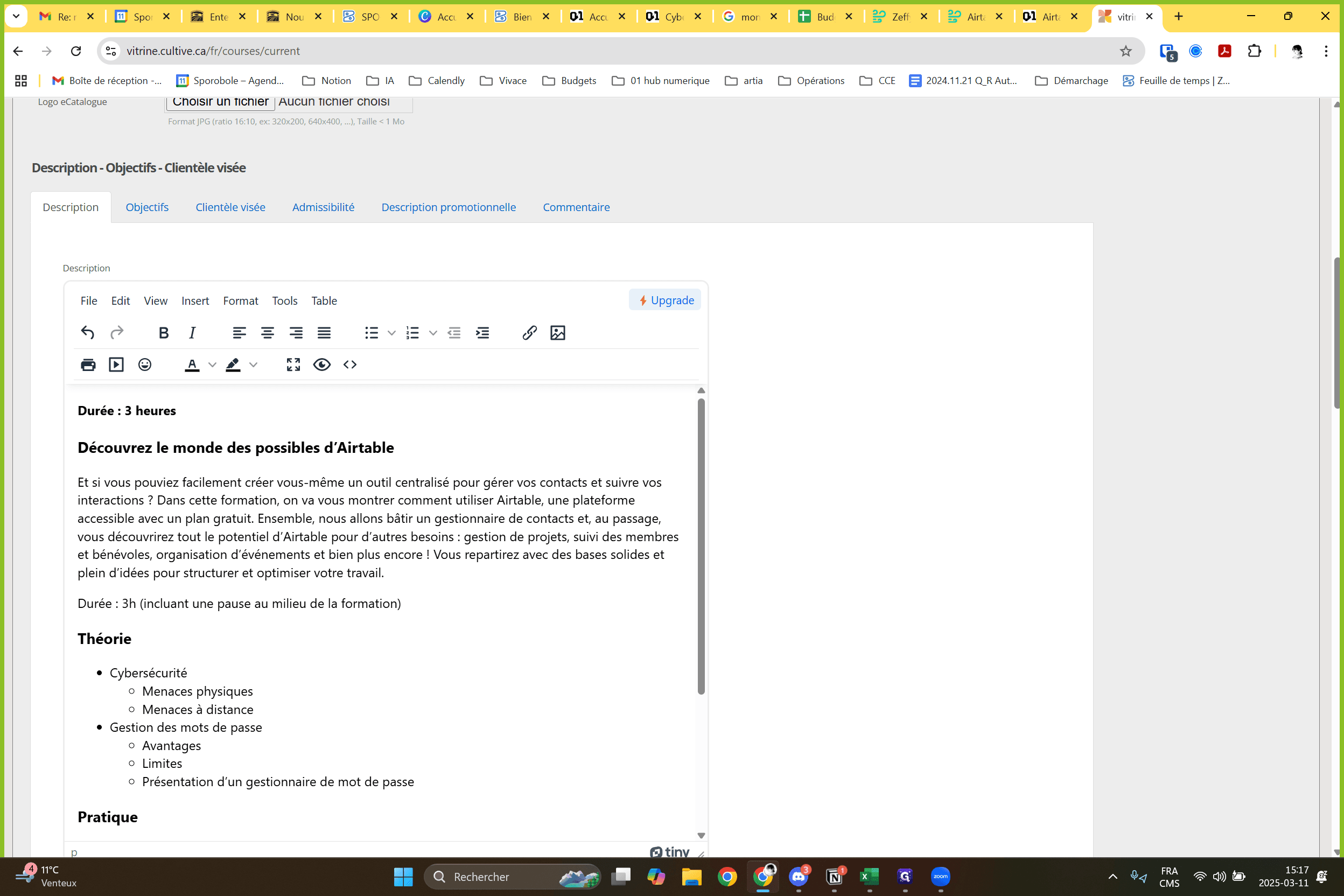
Task: Click the editor's vertical scrollbar thumb
Action: [x=701, y=545]
